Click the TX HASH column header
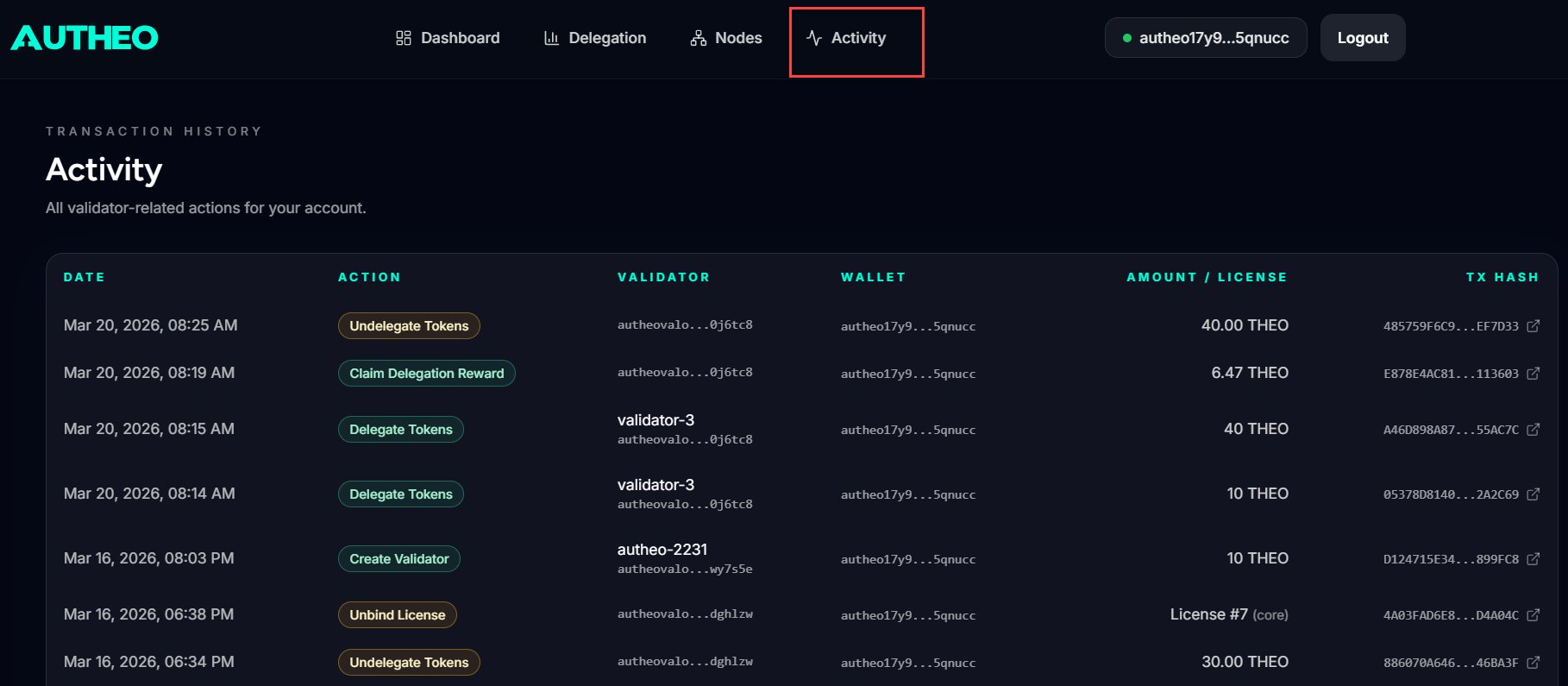Screen dimensions: 1568x686 pyautogui.click(x=1502, y=277)
